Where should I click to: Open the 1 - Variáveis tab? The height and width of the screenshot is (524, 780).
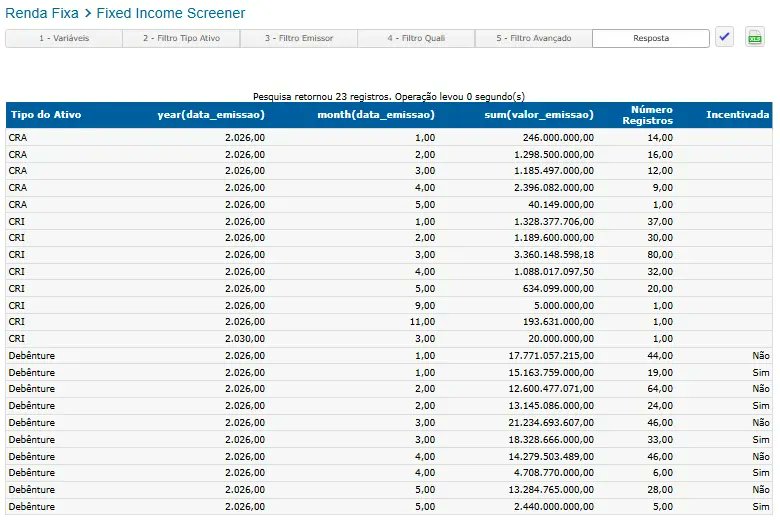coord(64,38)
